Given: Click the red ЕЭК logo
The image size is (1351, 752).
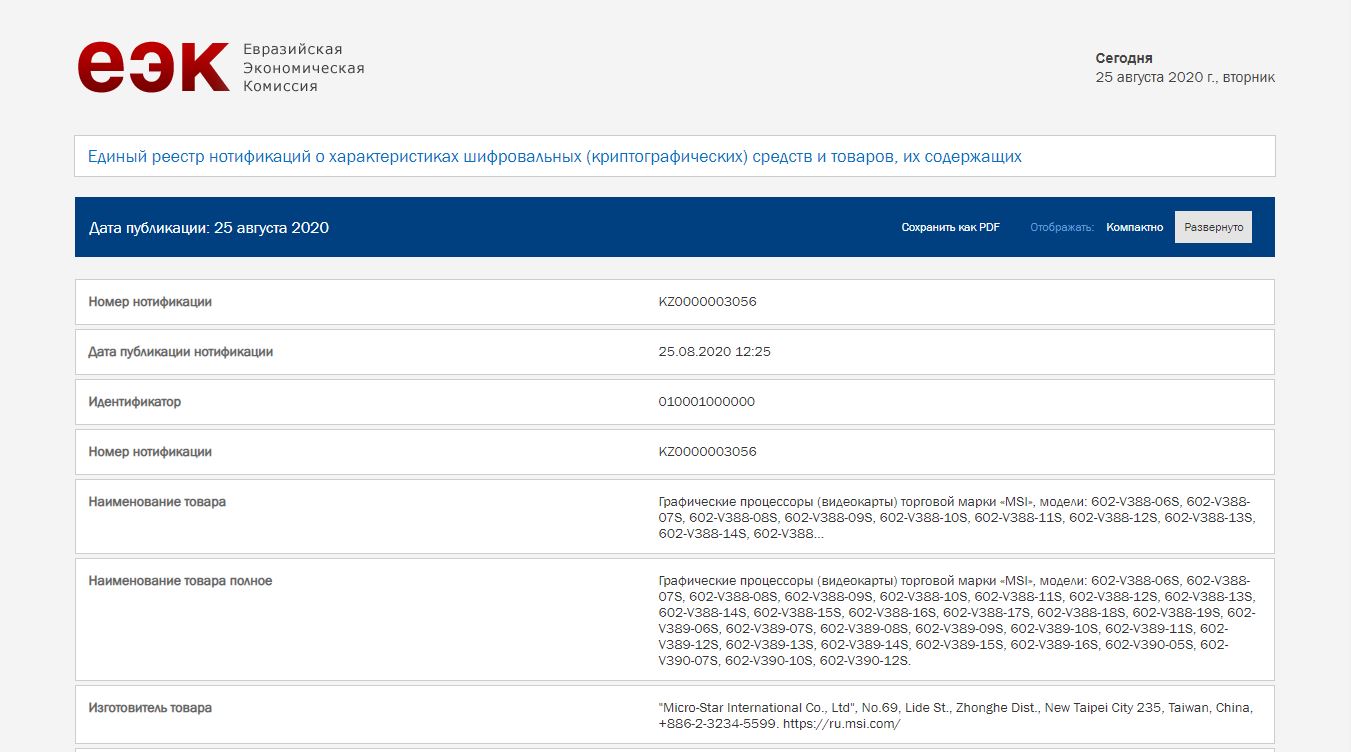Looking at the screenshot, I should click(x=153, y=67).
